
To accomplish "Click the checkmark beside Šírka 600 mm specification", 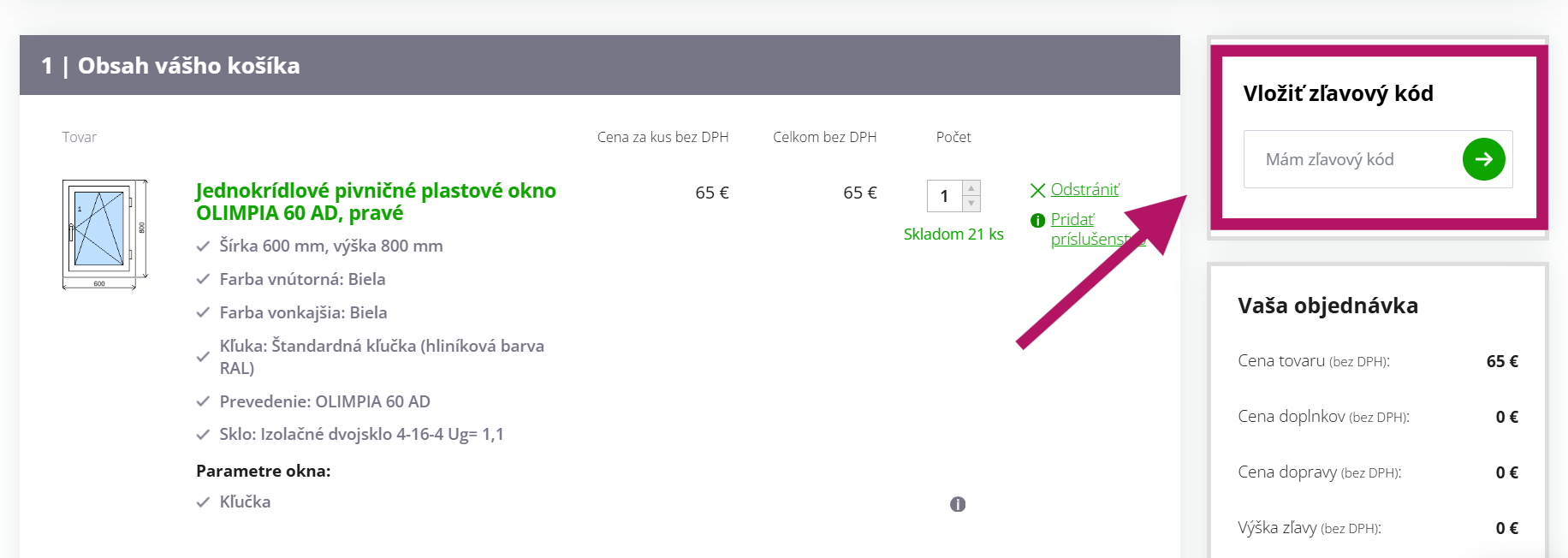I will click(203, 246).
